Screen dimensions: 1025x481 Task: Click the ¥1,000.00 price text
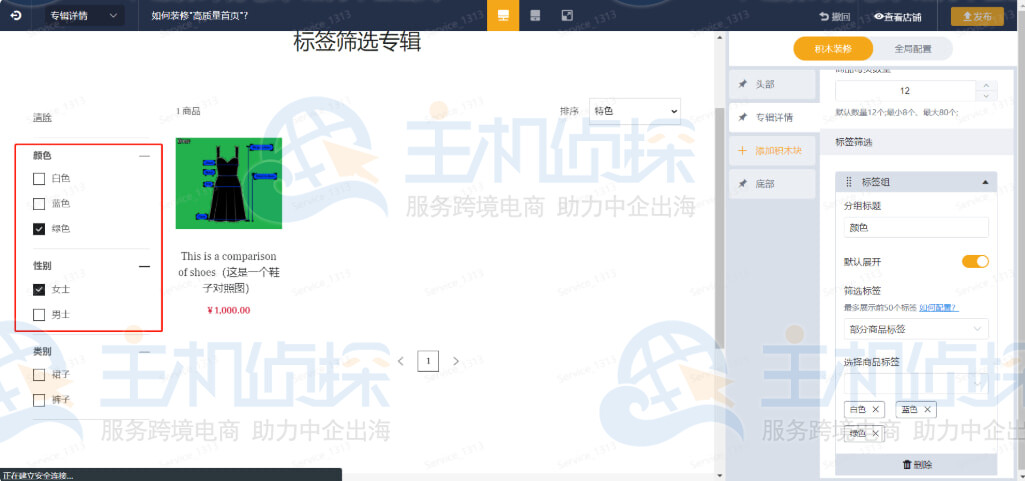coord(229,310)
